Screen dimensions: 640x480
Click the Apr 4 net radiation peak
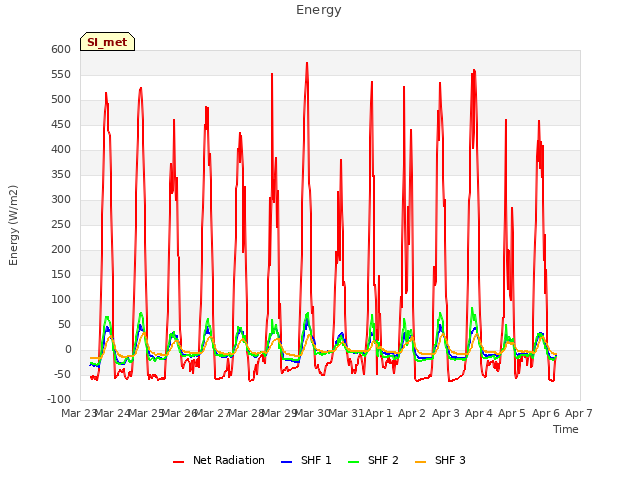[474, 70]
